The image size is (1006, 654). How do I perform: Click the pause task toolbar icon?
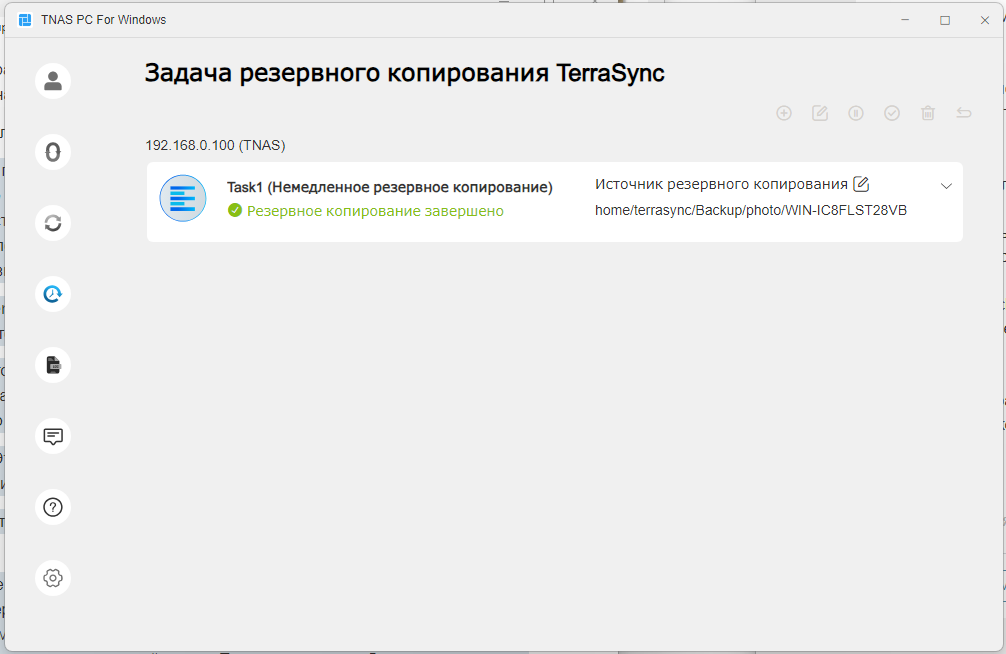[856, 113]
